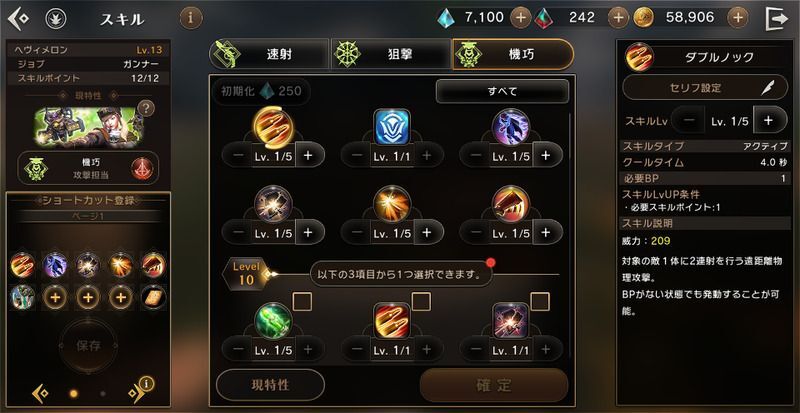Click the 確定 confirm button
Viewport: 800px width, 413px height.
coord(494,385)
